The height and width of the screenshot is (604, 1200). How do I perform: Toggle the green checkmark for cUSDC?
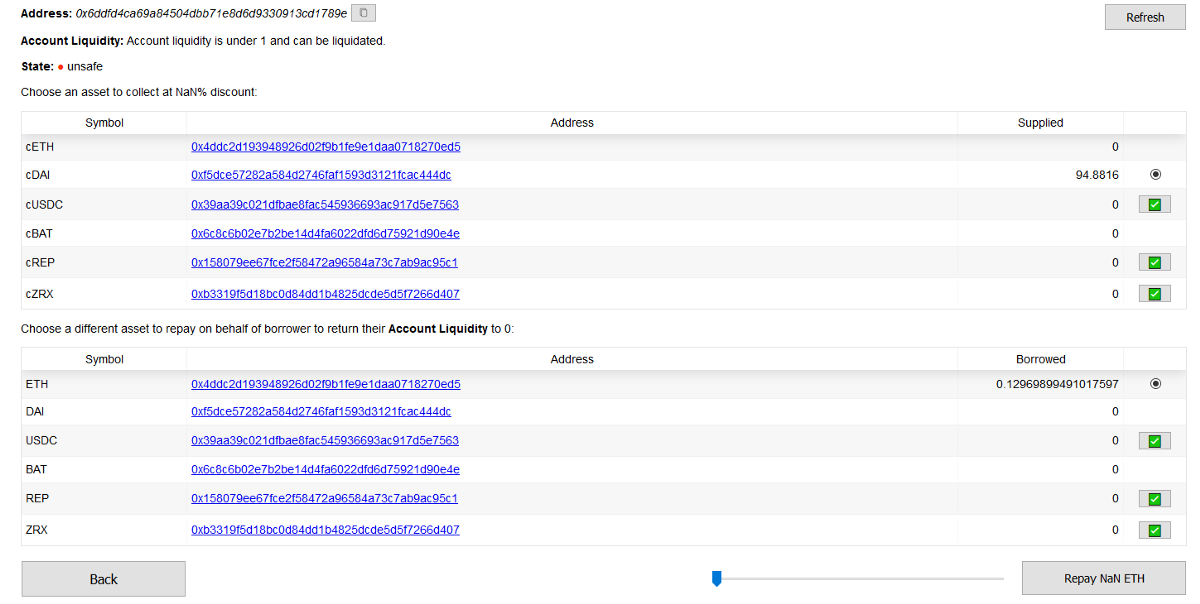click(x=1154, y=204)
